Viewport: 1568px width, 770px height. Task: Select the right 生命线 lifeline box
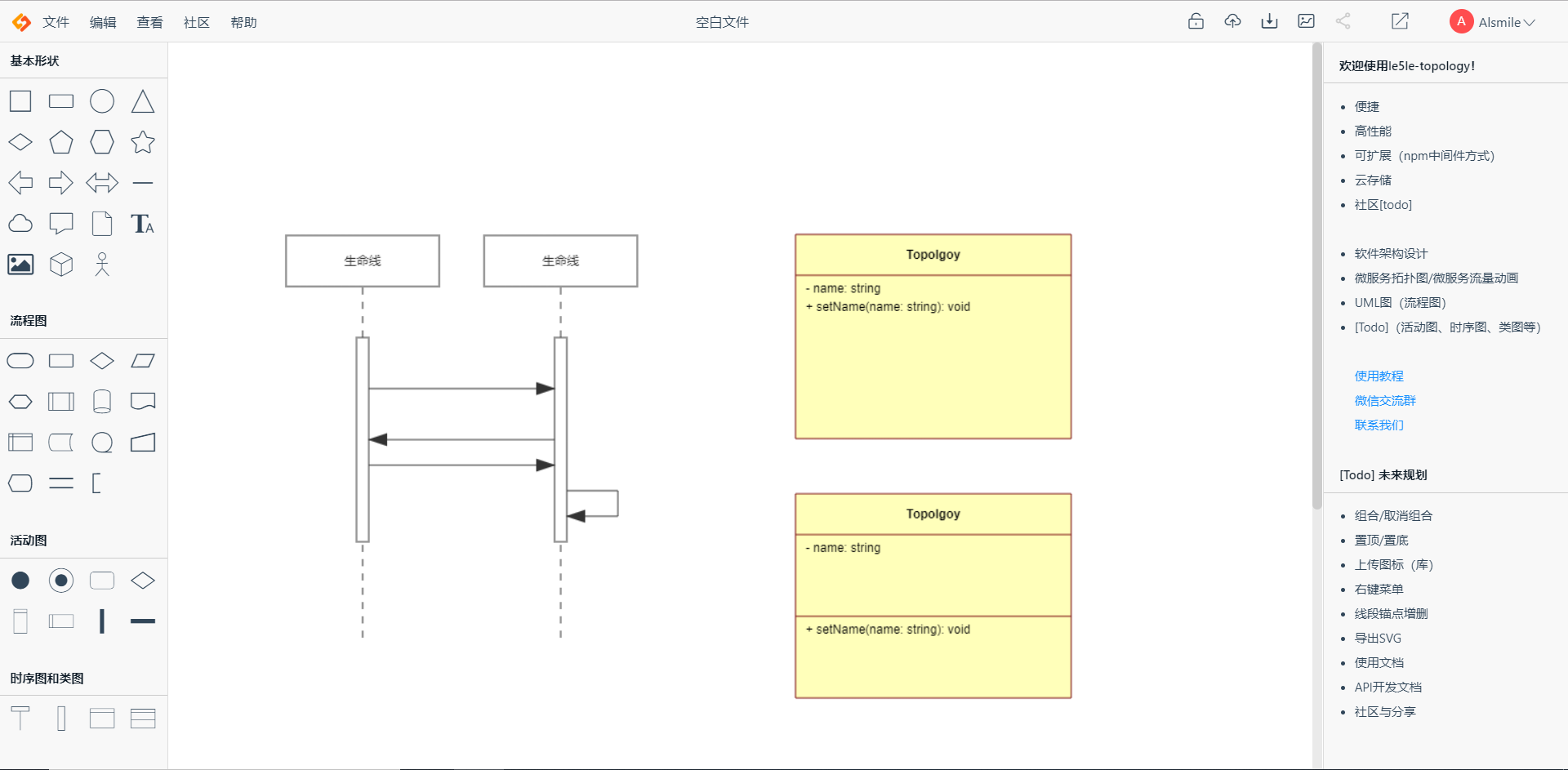pyautogui.click(x=560, y=260)
